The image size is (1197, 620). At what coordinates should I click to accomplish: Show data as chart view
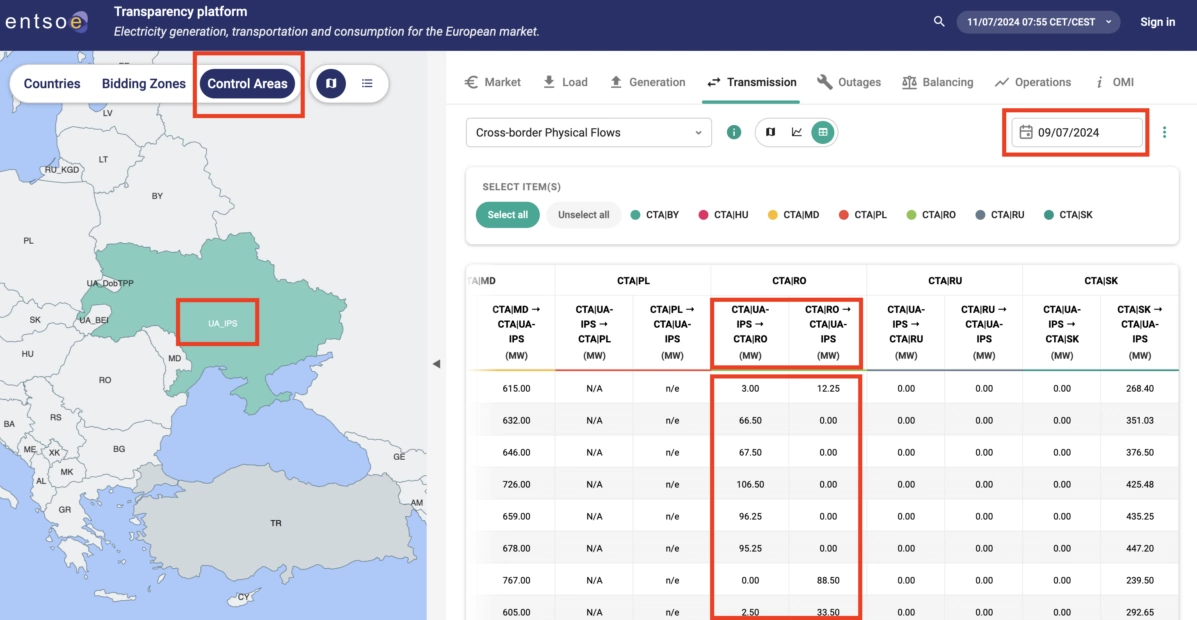pos(796,132)
